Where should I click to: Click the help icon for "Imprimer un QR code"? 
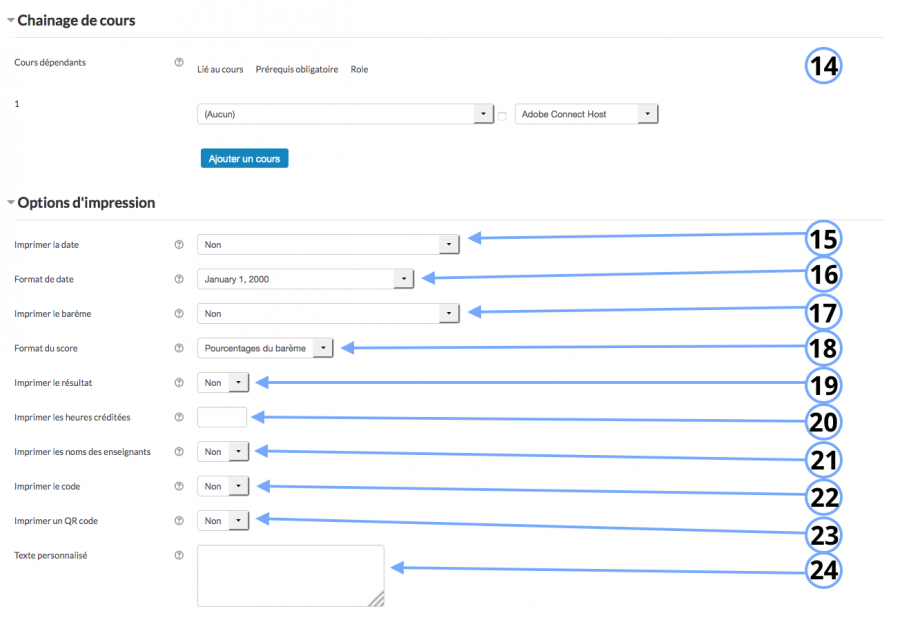coord(178,520)
